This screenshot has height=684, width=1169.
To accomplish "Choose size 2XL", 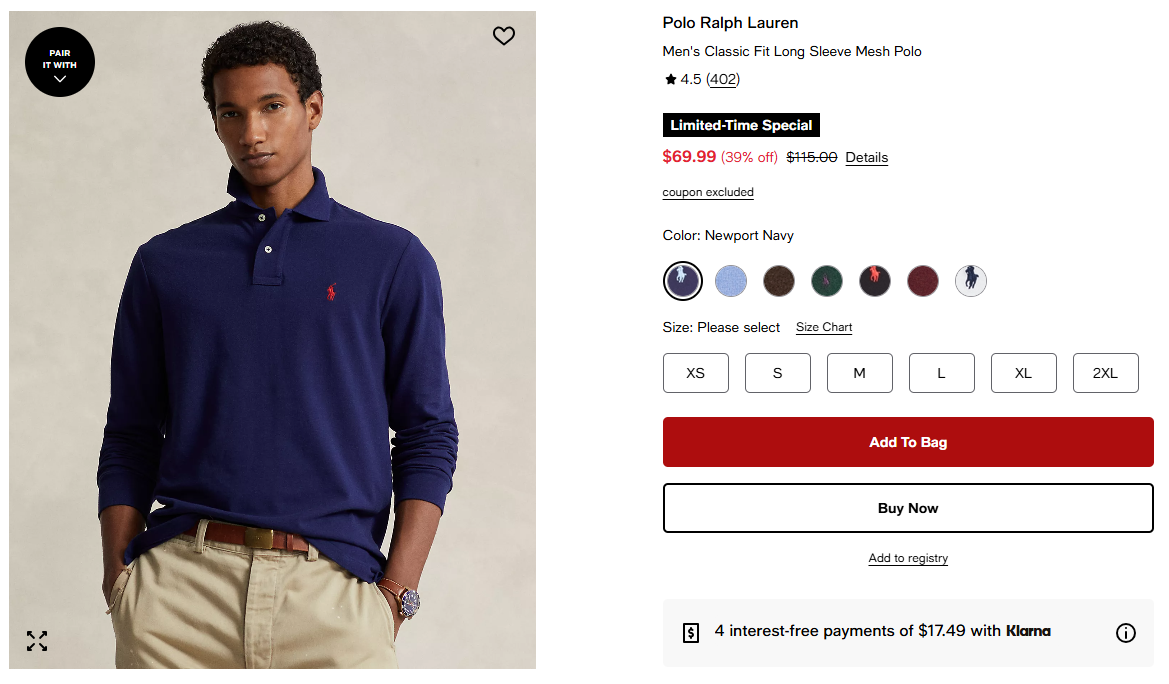I will [1105, 373].
